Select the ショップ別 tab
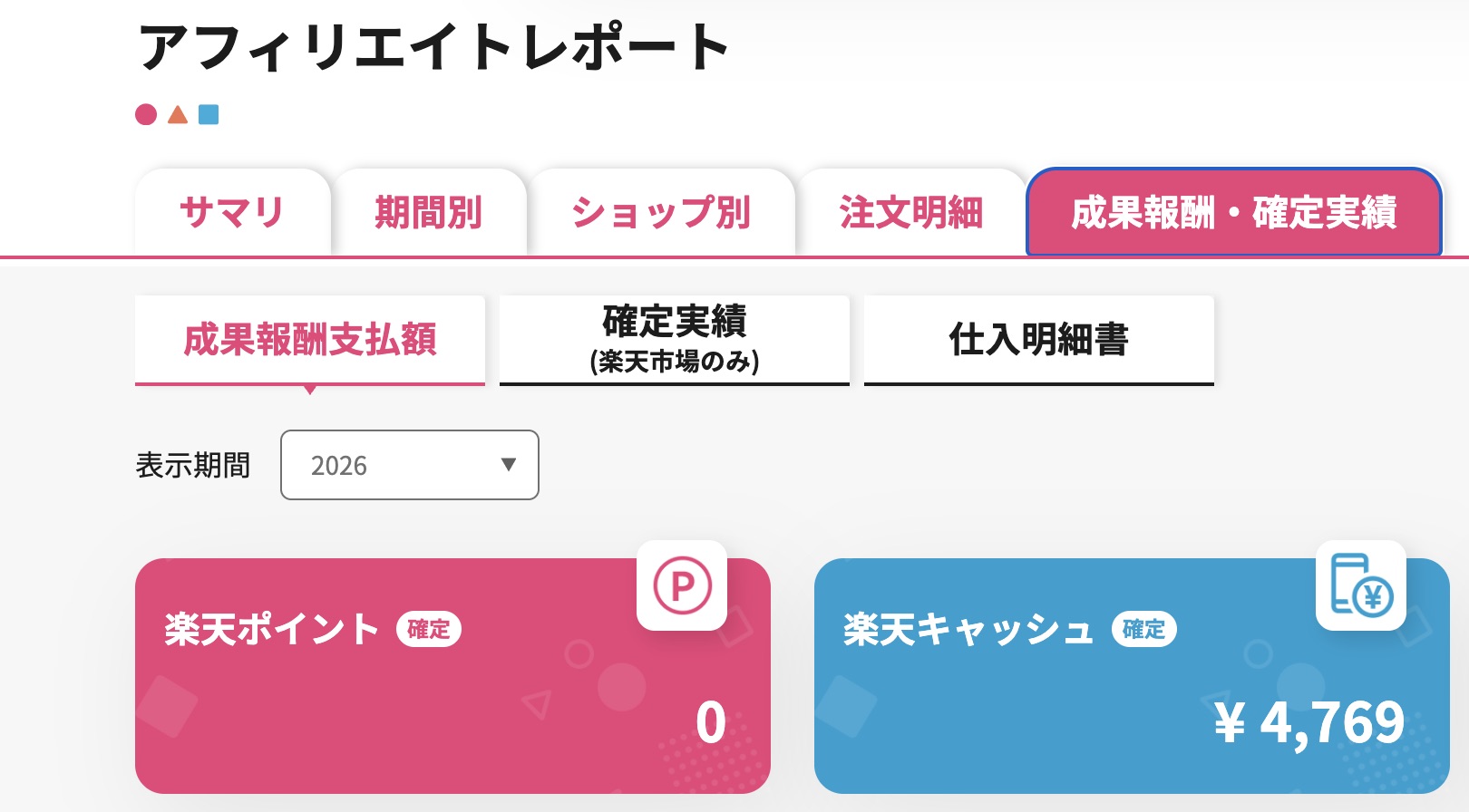The image size is (1469, 812). [661, 213]
